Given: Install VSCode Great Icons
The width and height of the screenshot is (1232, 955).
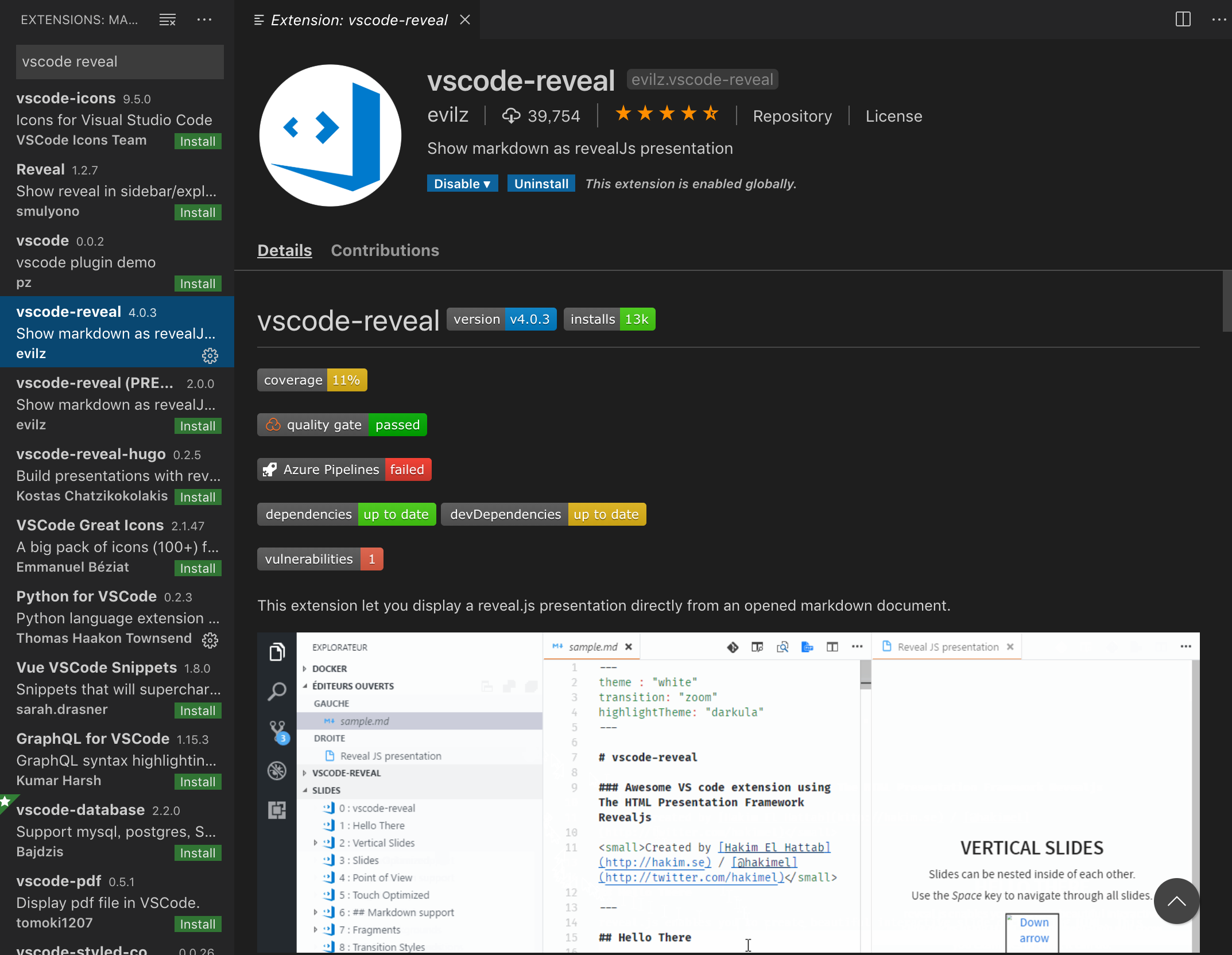Looking at the screenshot, I should point(197,568).
